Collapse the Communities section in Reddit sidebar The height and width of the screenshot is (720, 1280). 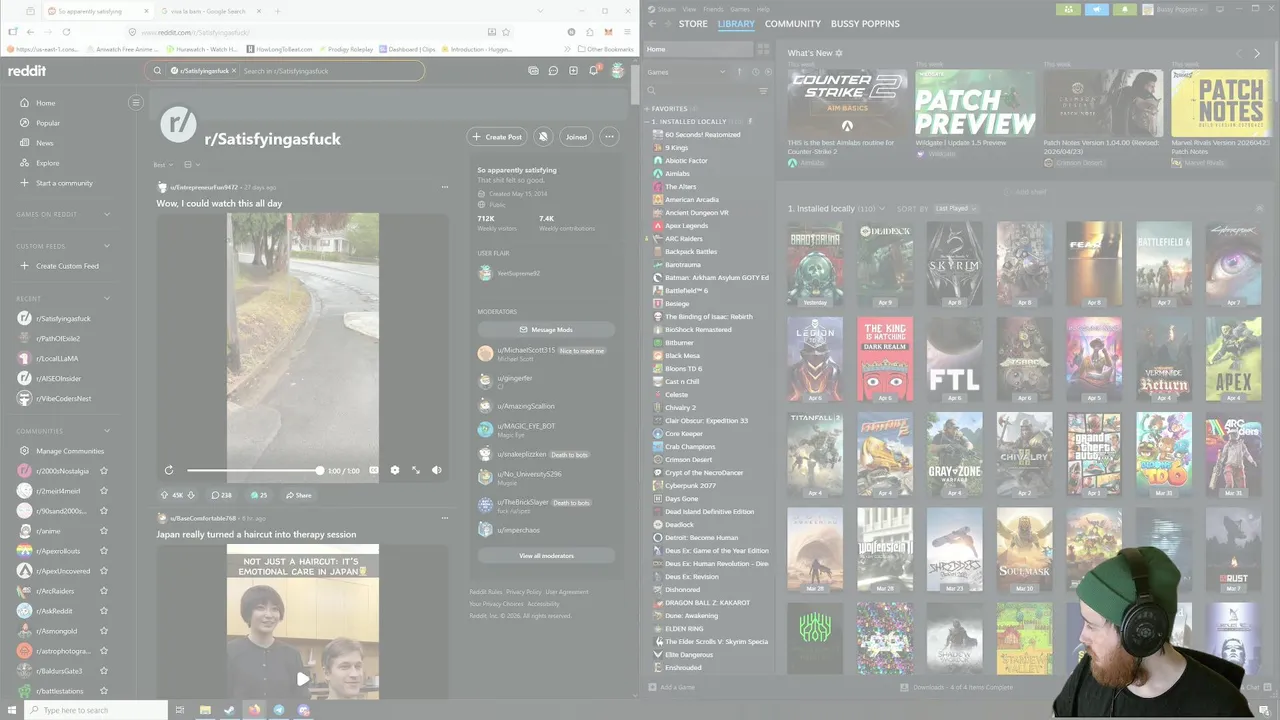point(107,431)
